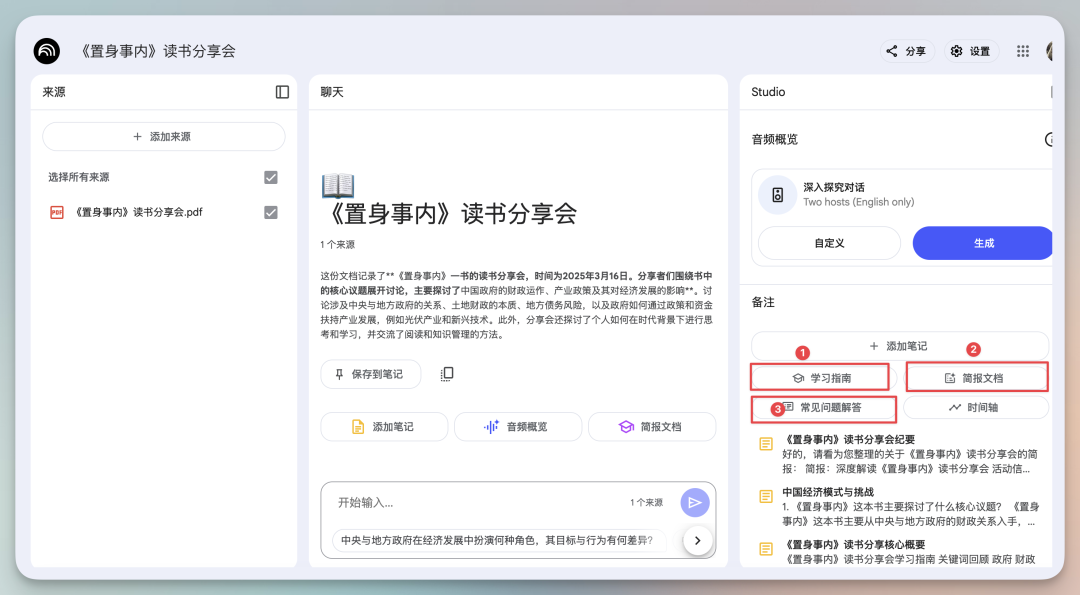Click the Save to note button with pin
The height and width of the screenshot is (595, 1080).
371,374
